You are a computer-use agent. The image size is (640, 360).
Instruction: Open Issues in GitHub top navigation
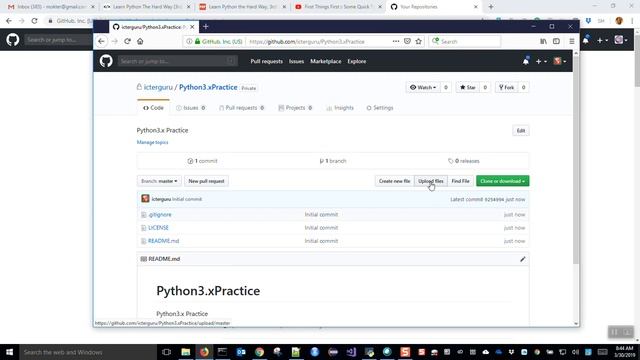click(x=296, y=61)
